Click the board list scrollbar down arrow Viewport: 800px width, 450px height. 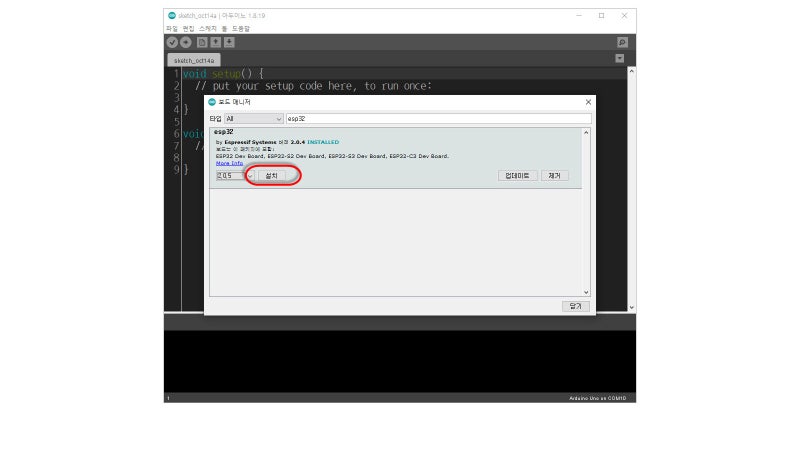(586, 292)
